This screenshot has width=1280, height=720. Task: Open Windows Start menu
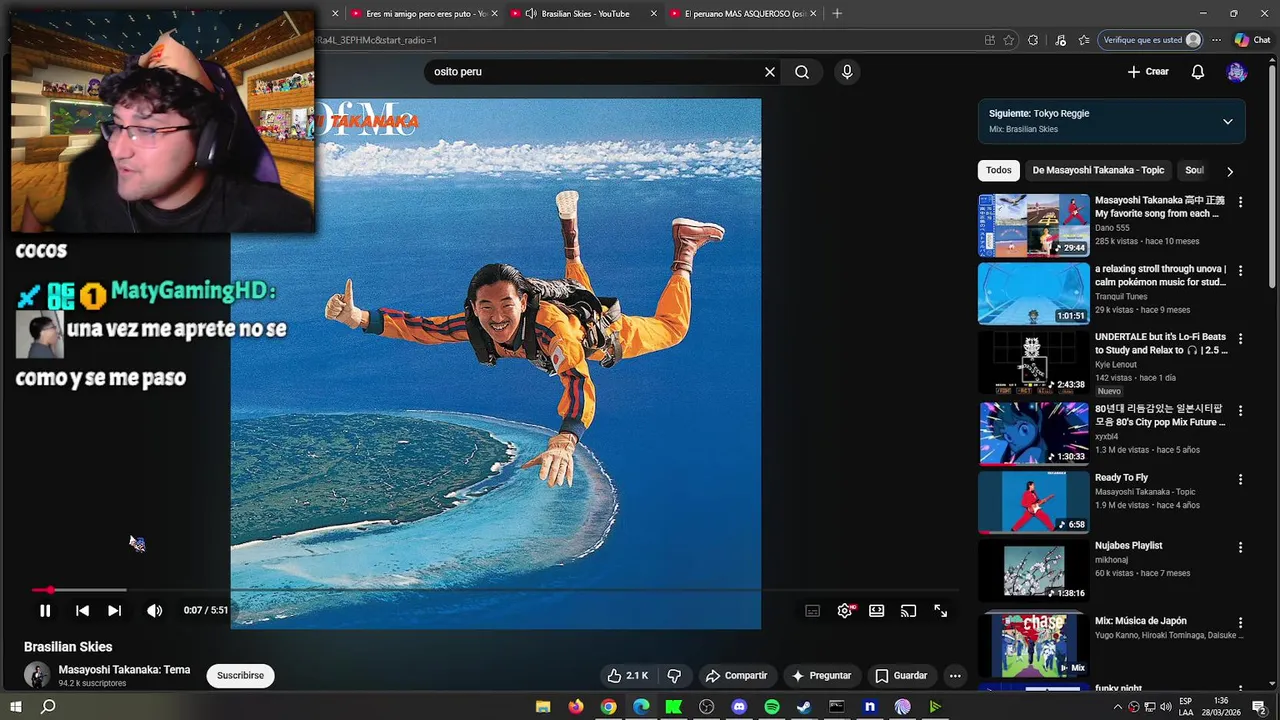point(16,707)
